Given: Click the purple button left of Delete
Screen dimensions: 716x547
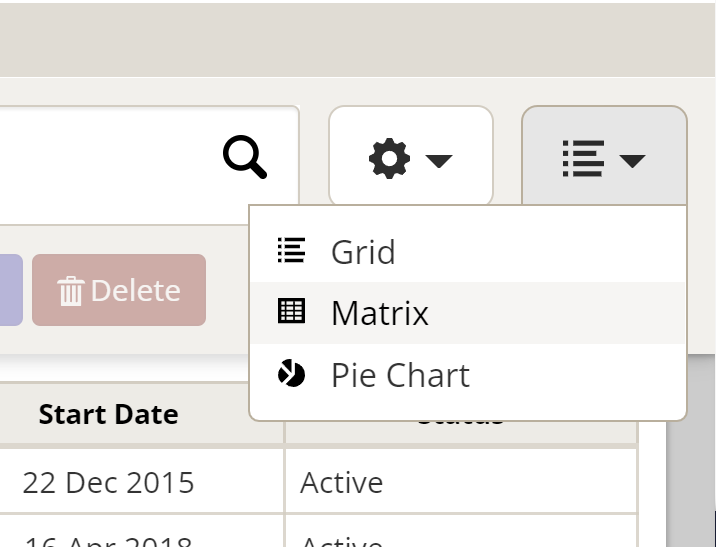Looking at the screenshot, I should pyautogui.click(x=10, y=290).
